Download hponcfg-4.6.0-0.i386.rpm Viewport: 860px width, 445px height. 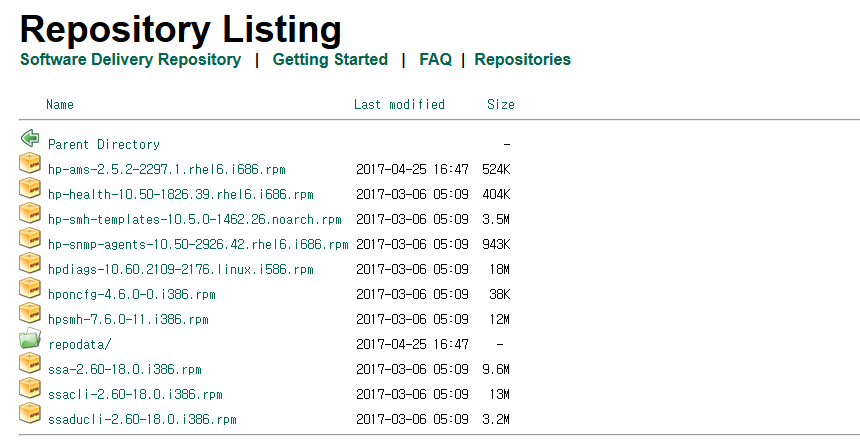(x=132, y=295)
